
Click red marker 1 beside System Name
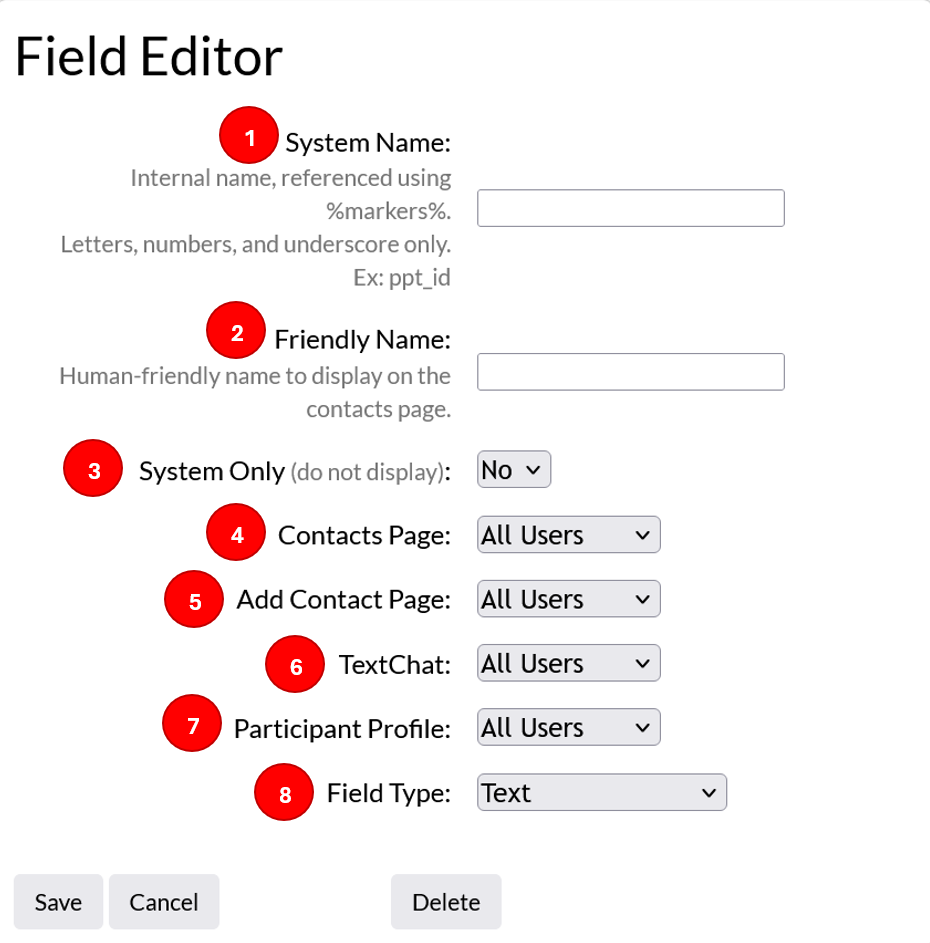(248, 135)
